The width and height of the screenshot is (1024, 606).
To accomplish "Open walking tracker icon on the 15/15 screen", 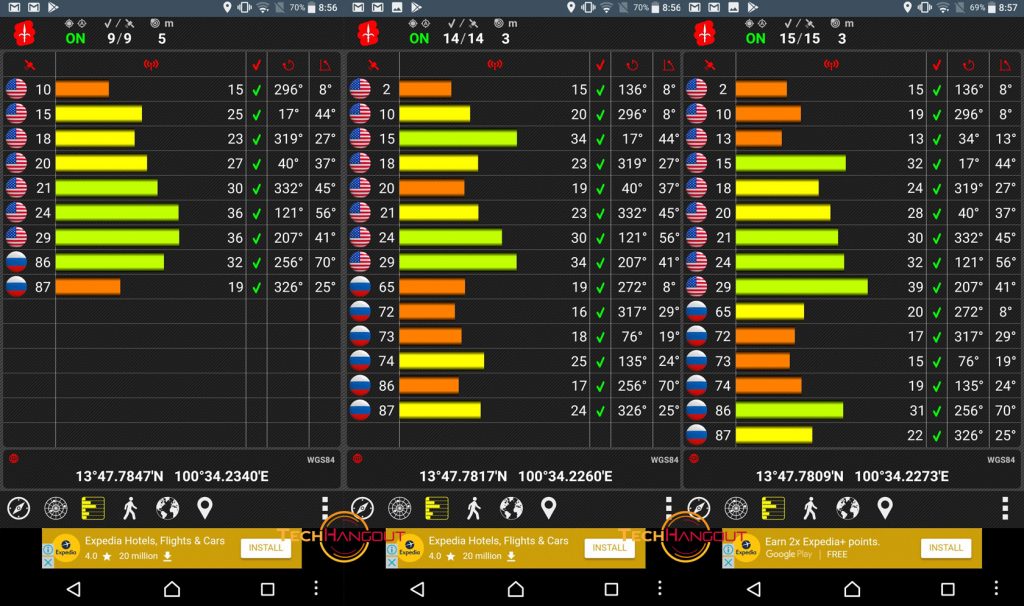I will click(810, 508).
